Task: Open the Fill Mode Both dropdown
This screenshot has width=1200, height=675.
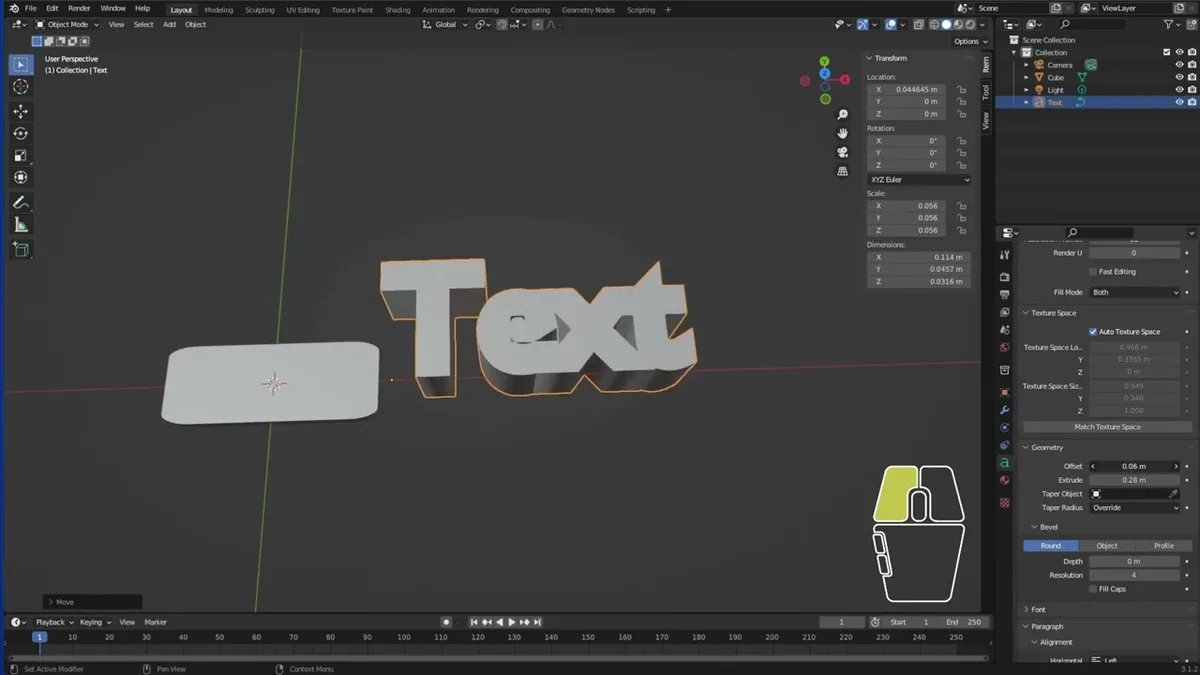Action: click(x=1134, y=292)
